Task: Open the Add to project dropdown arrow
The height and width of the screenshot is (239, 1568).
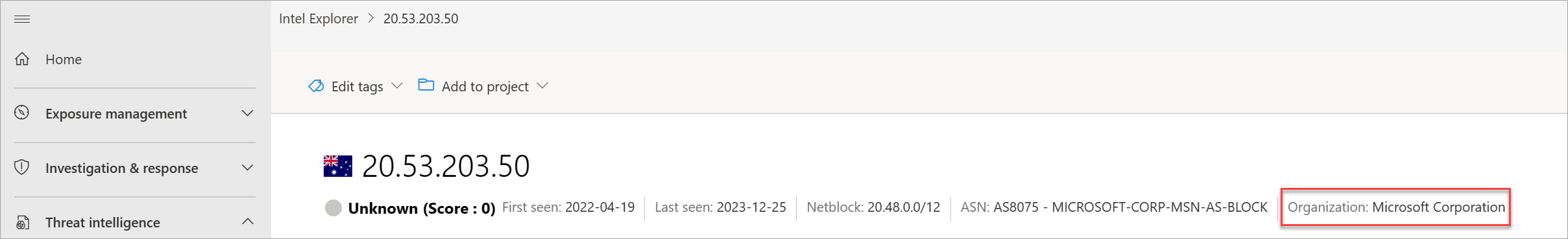Action: 543,85
